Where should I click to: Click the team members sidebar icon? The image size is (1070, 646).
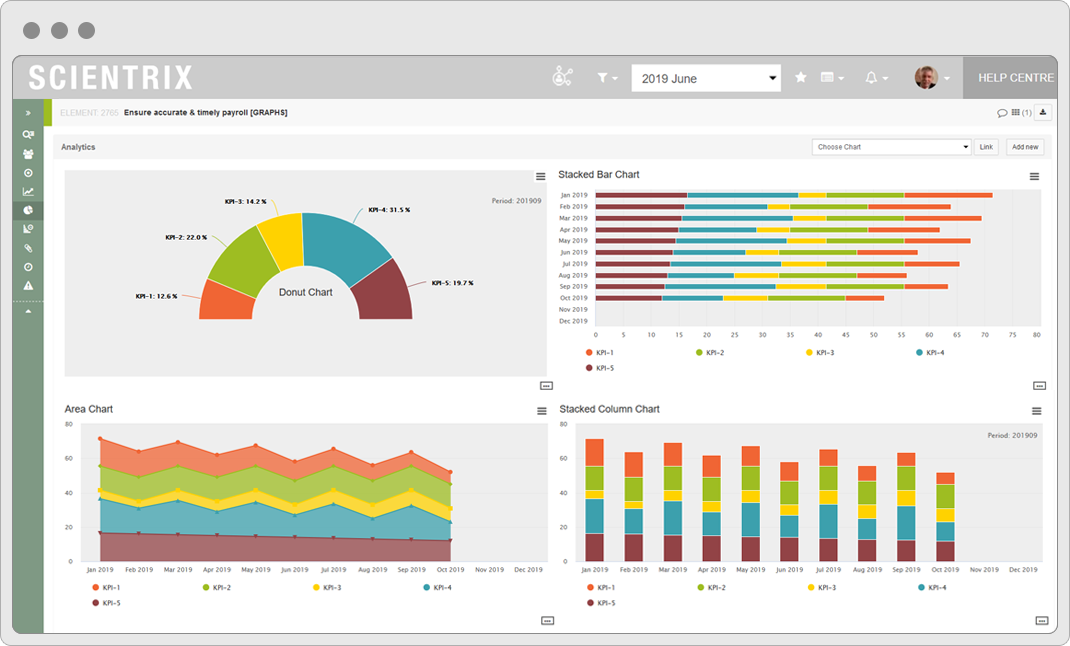28,154
